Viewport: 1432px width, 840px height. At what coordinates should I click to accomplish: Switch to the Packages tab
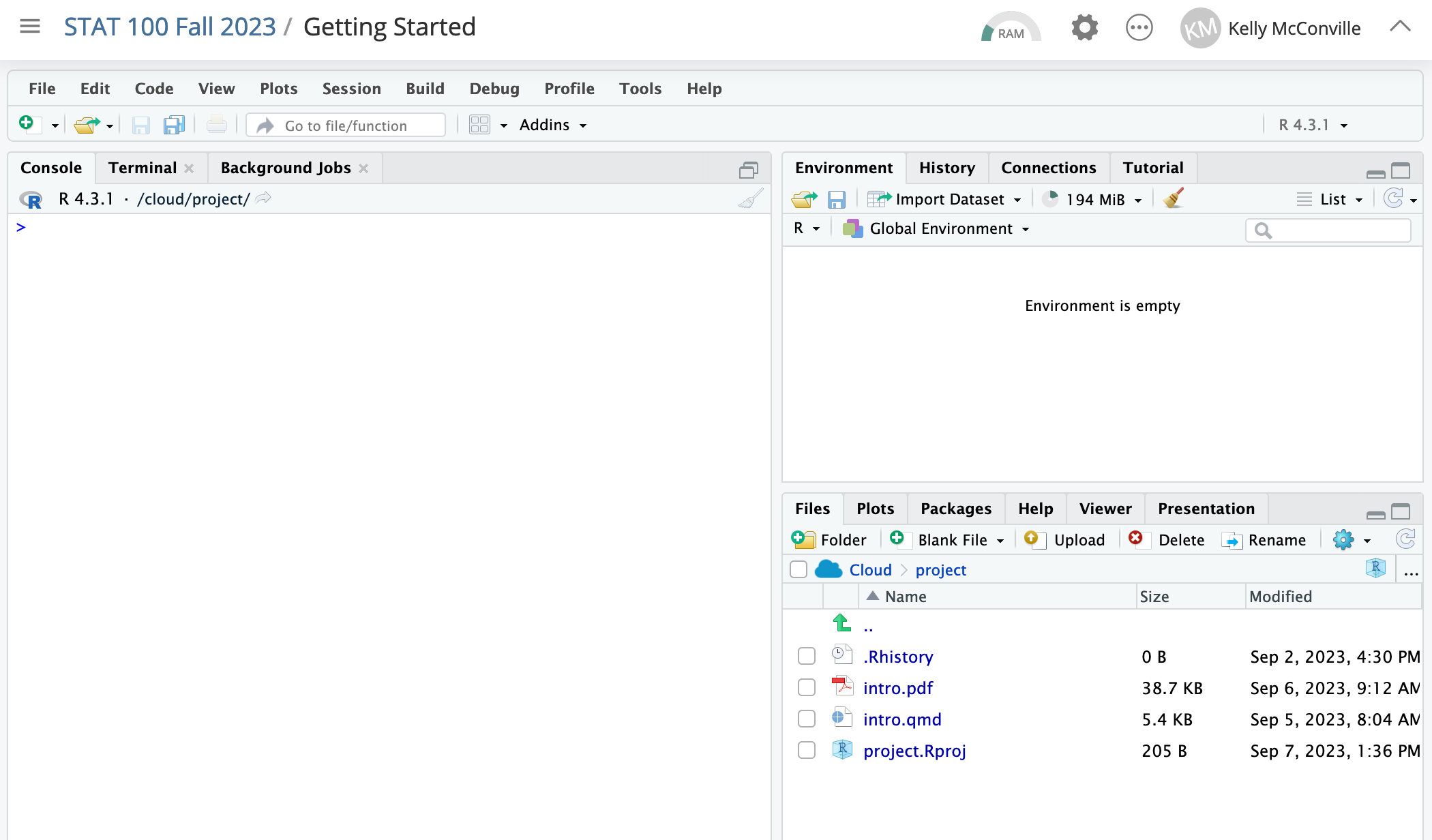(x=955, y=509)
